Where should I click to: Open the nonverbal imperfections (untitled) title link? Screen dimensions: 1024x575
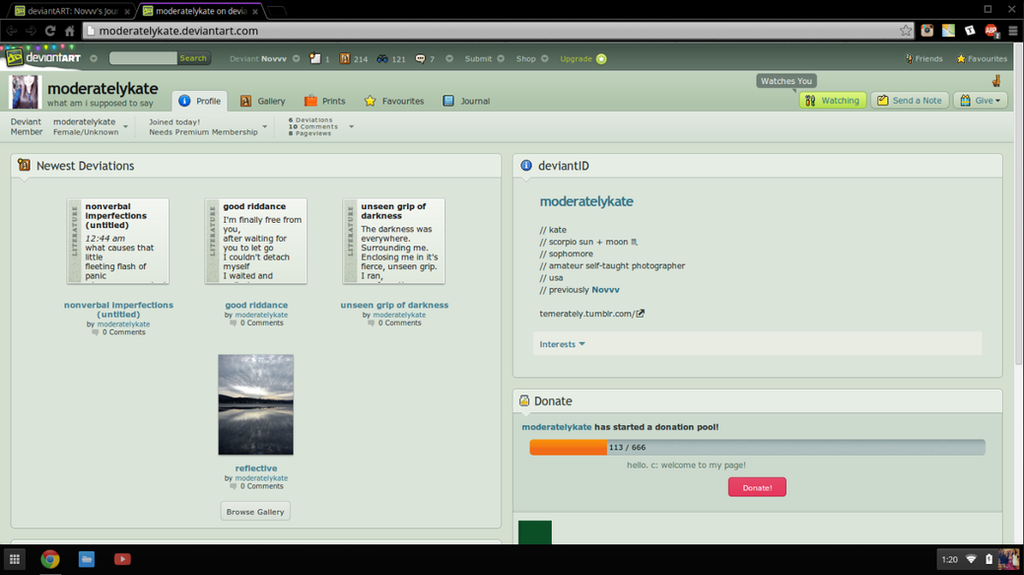point(119,310)
